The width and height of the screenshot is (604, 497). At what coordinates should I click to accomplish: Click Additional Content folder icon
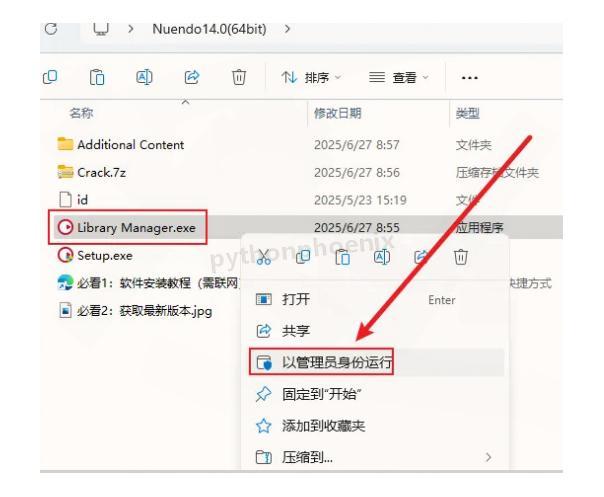65,144
